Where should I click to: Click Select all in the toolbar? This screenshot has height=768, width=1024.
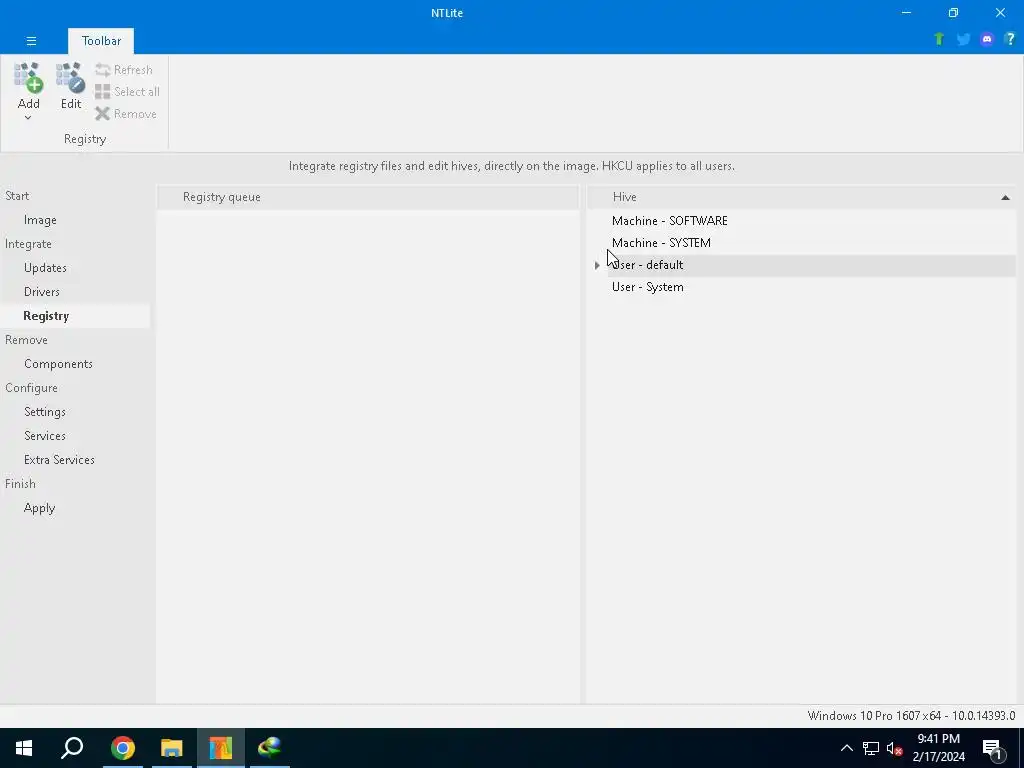tap(127, 91)
